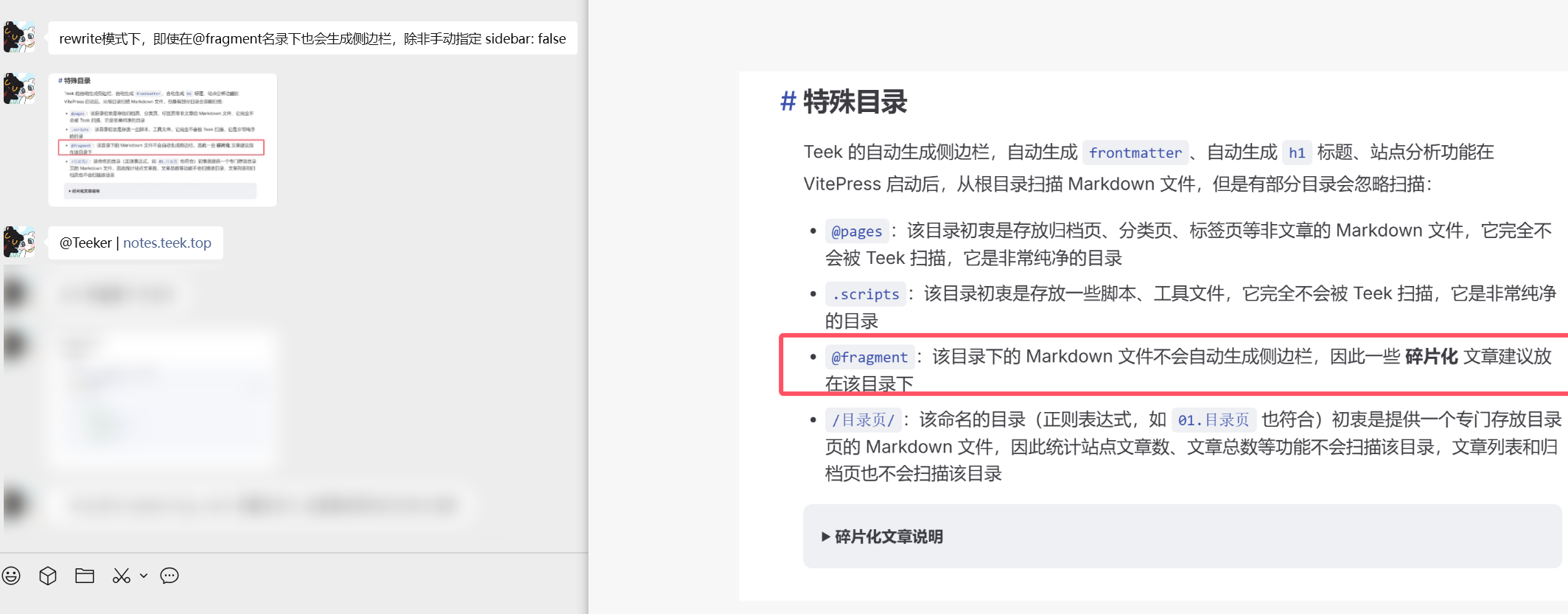Select the rewrite模式 message bubble
Viewport: 1568px width, 614px height.
[312, 38]
